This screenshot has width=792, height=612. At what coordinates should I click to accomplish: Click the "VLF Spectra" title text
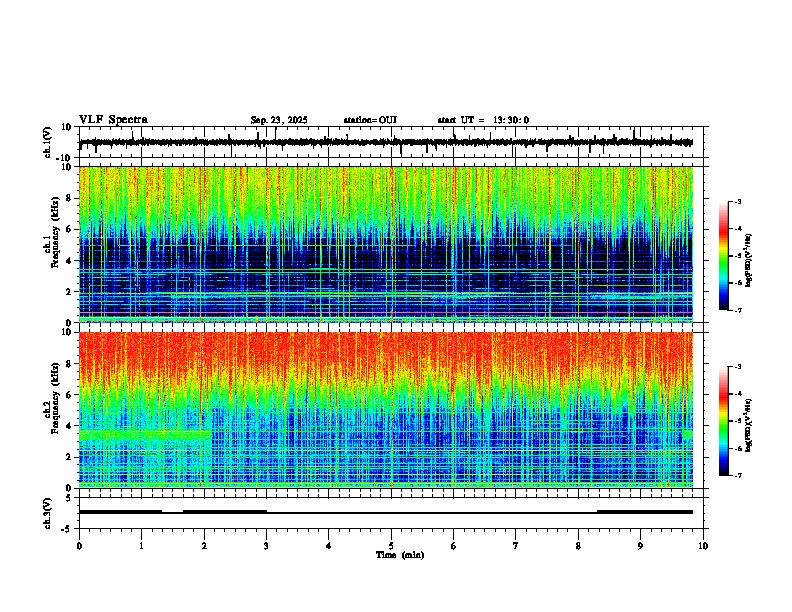113,120
